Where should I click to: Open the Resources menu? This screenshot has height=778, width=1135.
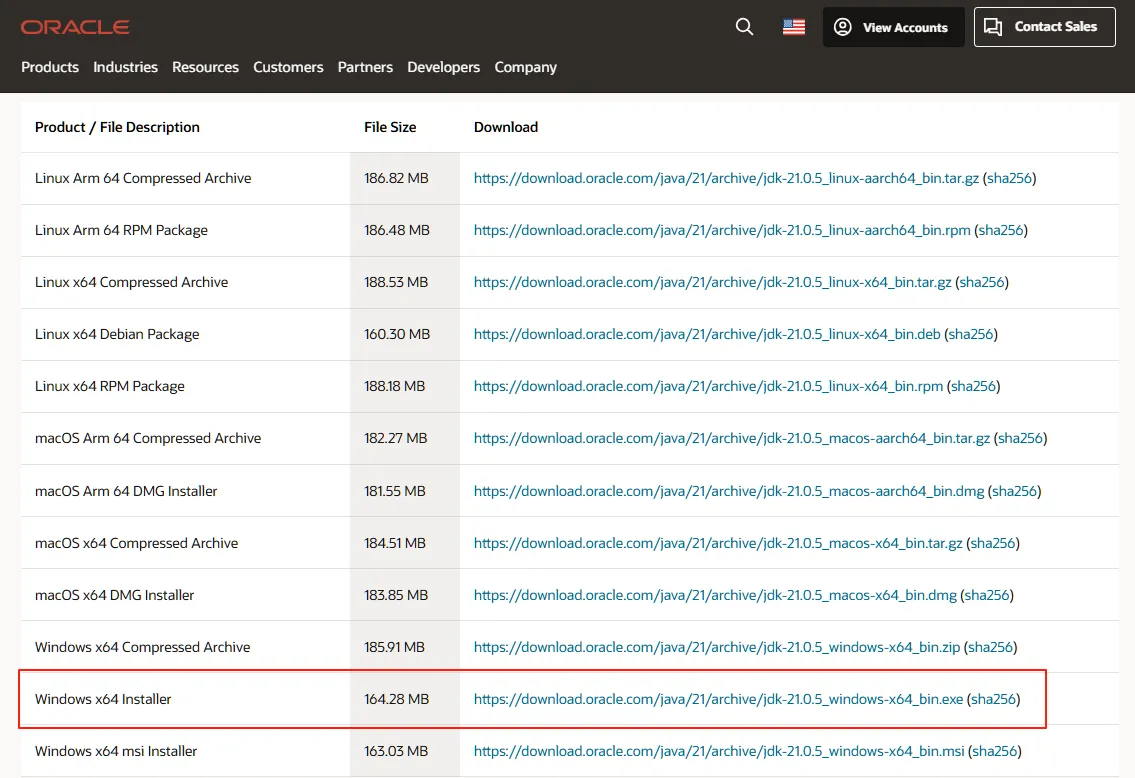click(x=205, y=67)
